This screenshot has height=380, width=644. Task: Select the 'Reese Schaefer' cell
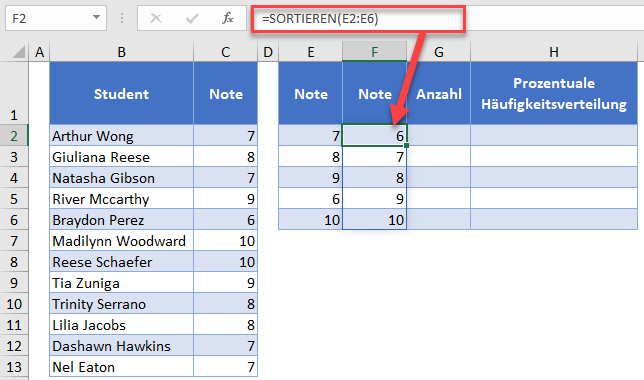click(122, 261)
